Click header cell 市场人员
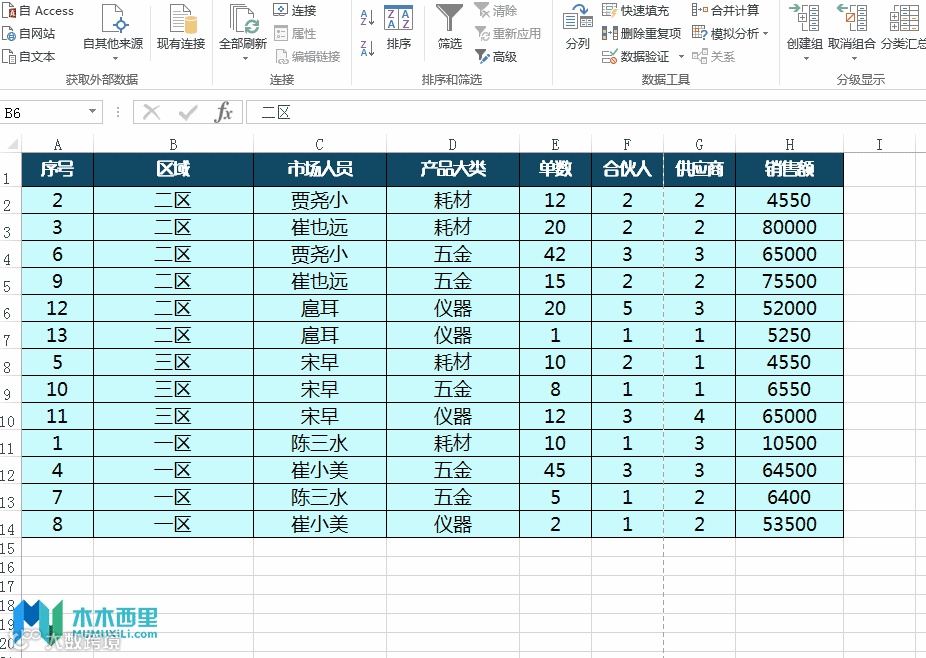The height and width of the screenshot is (658, 926). 319,170
